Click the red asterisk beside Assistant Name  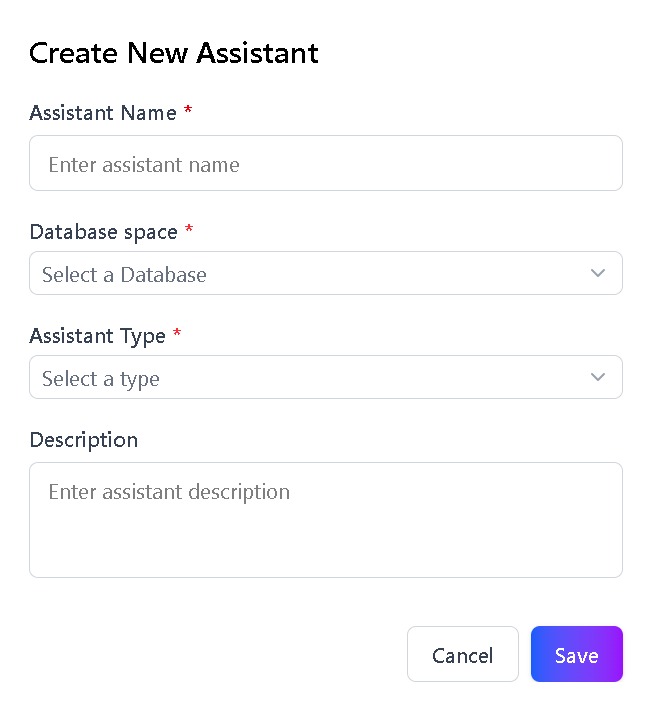pos(188,110)
